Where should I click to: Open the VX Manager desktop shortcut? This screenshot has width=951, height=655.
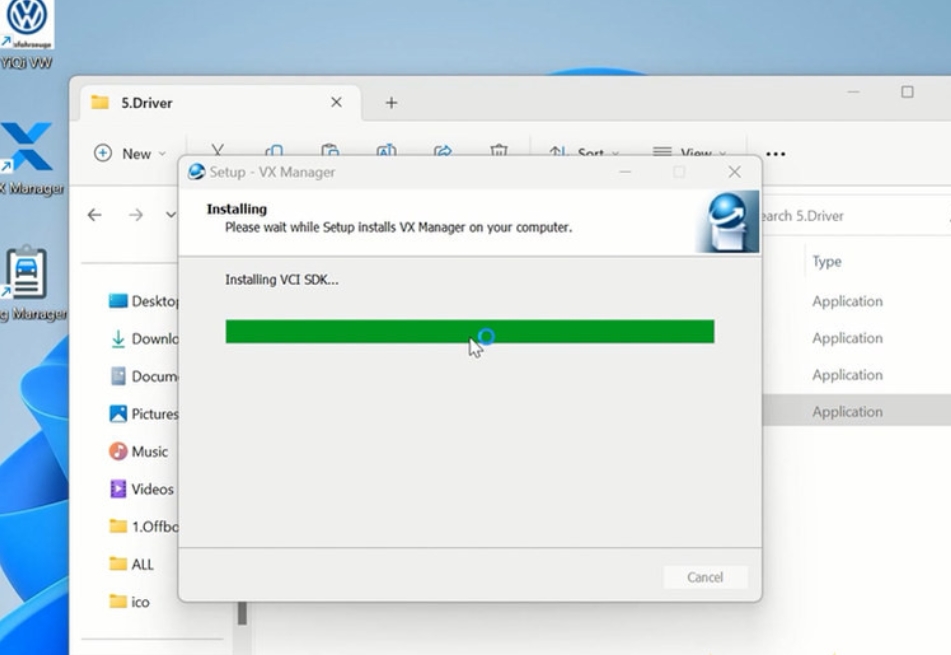tap(29, 159)
